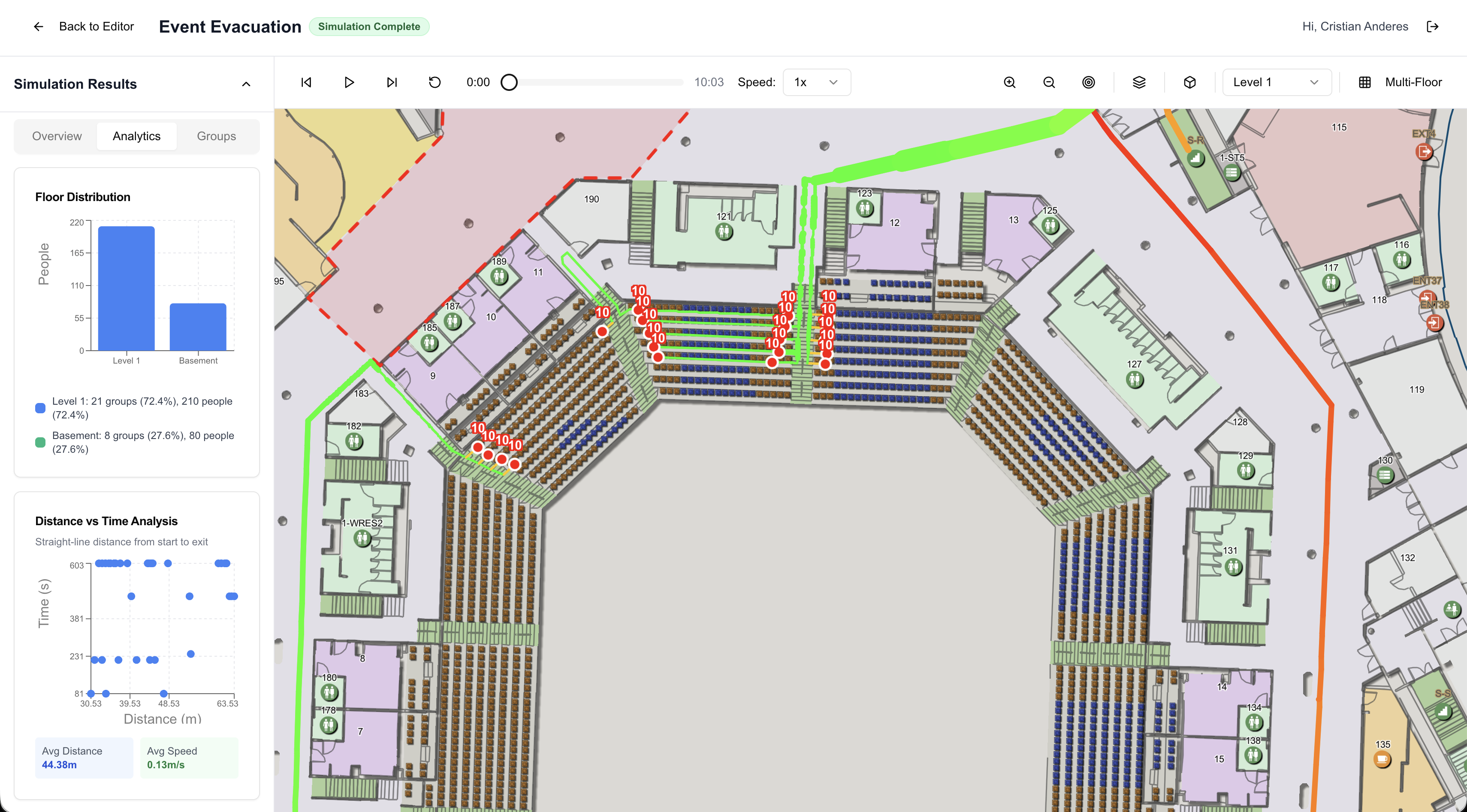1467x812 pixels.
Task: Click the Simulation Complete status badge
Action: pyautogui.click(x=369, y=27)
